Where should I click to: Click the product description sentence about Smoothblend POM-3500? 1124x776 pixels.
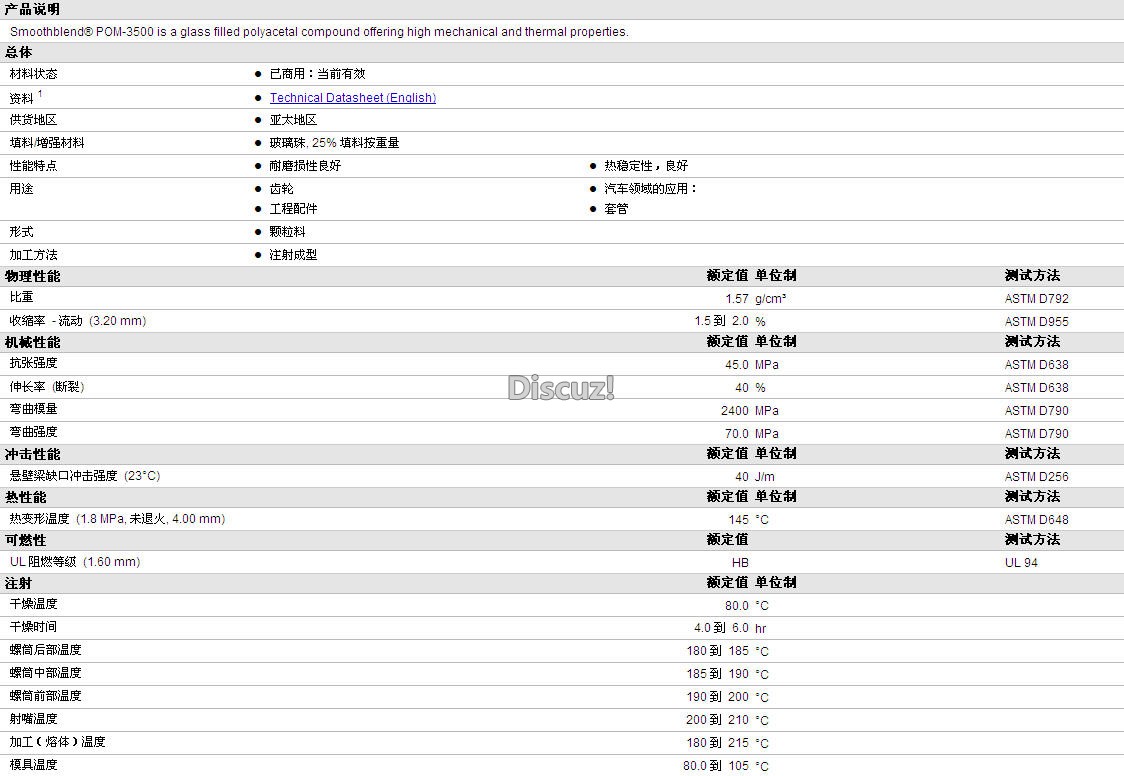tap(319, 32)
